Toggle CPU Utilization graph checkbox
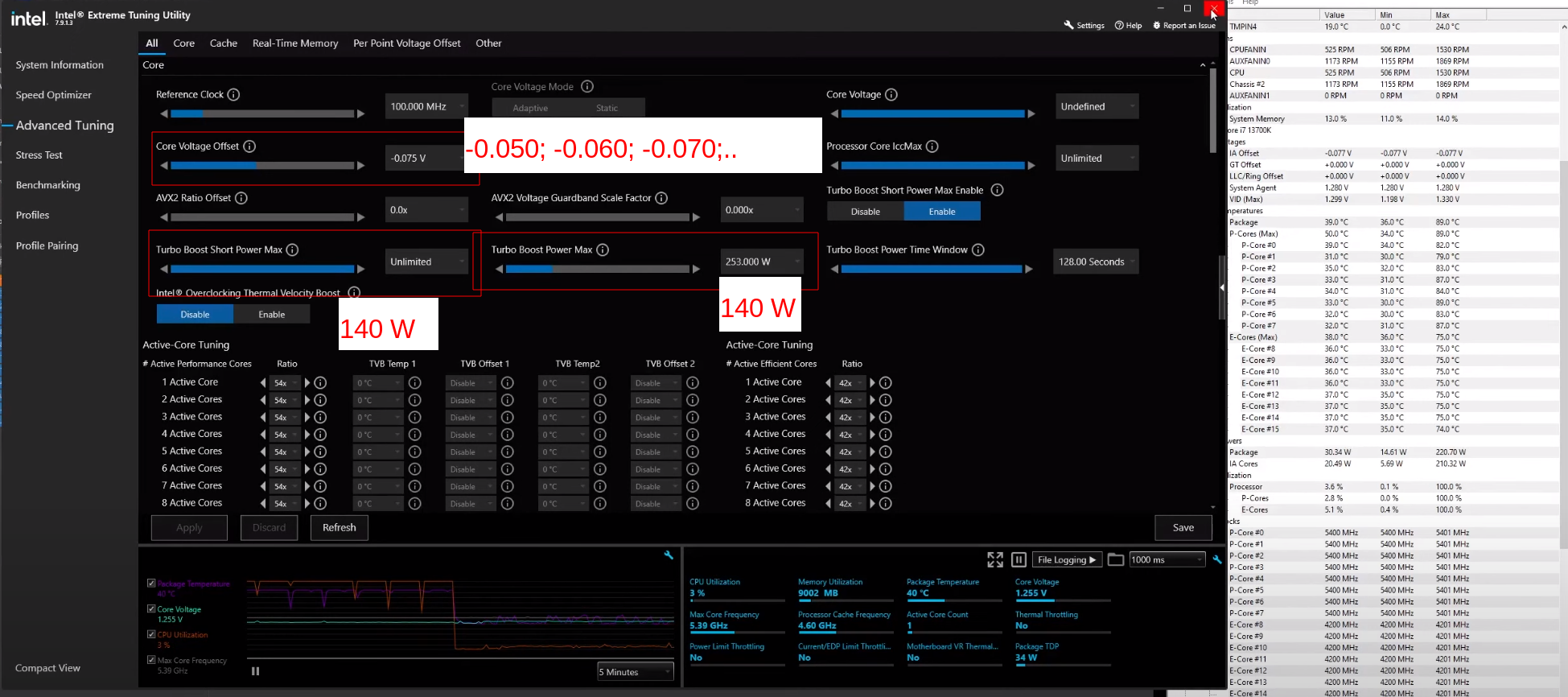 [151, 634]
